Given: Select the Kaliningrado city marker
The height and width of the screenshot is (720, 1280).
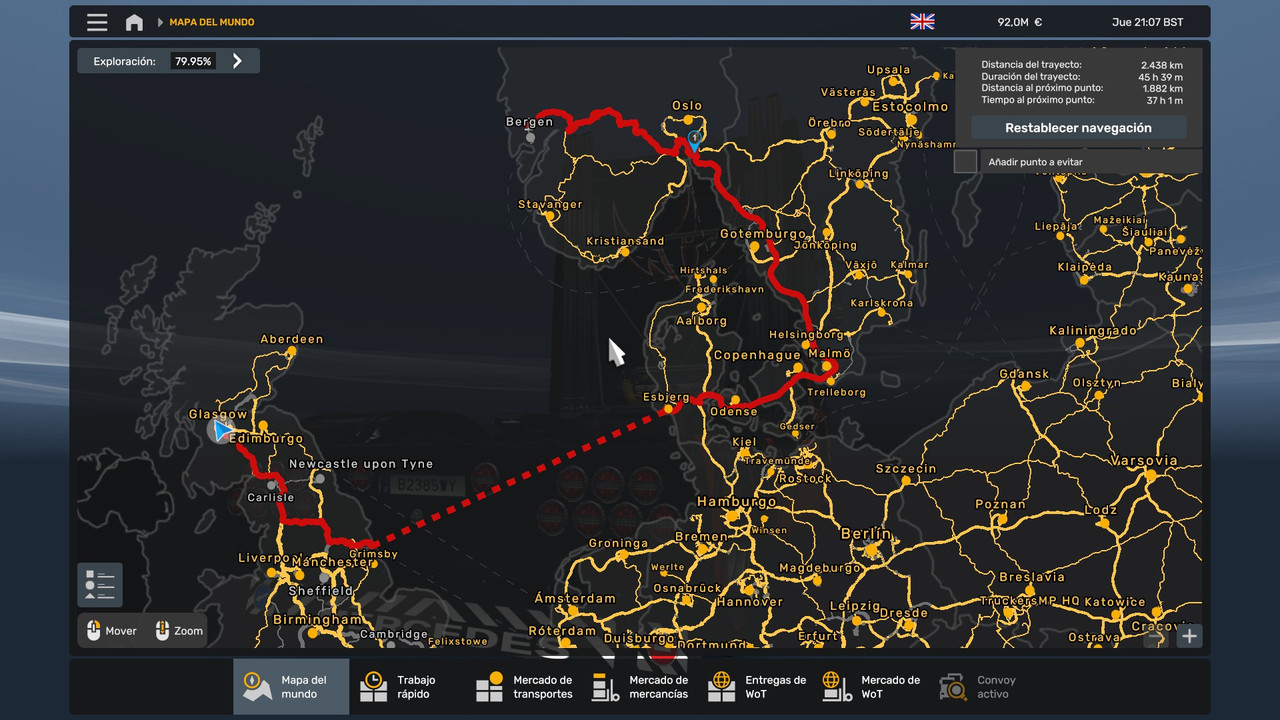Looking at the screenshot, I should (1082, 343).
